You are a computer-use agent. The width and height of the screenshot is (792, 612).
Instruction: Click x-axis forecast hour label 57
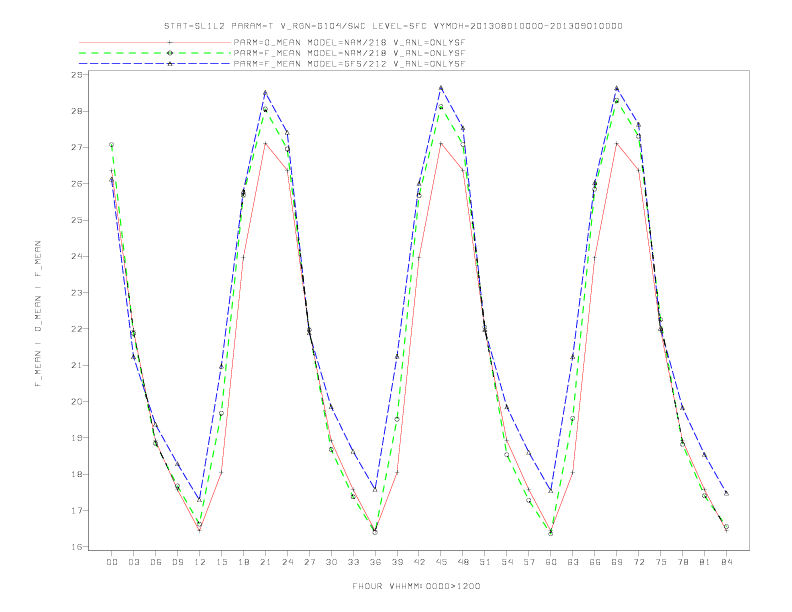click(529, 562)
